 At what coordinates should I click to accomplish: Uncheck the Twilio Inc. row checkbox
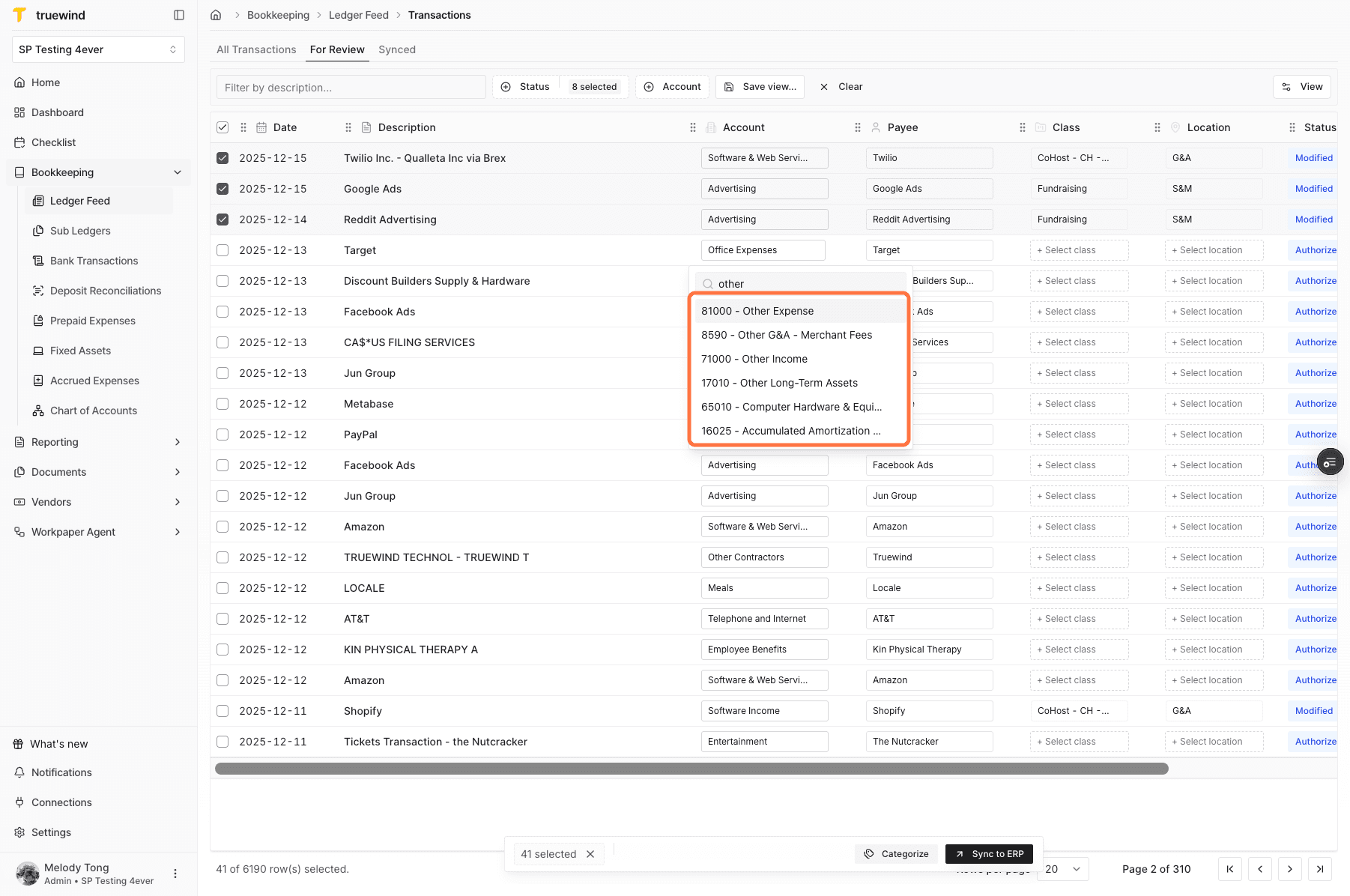[x=223, y=158]
